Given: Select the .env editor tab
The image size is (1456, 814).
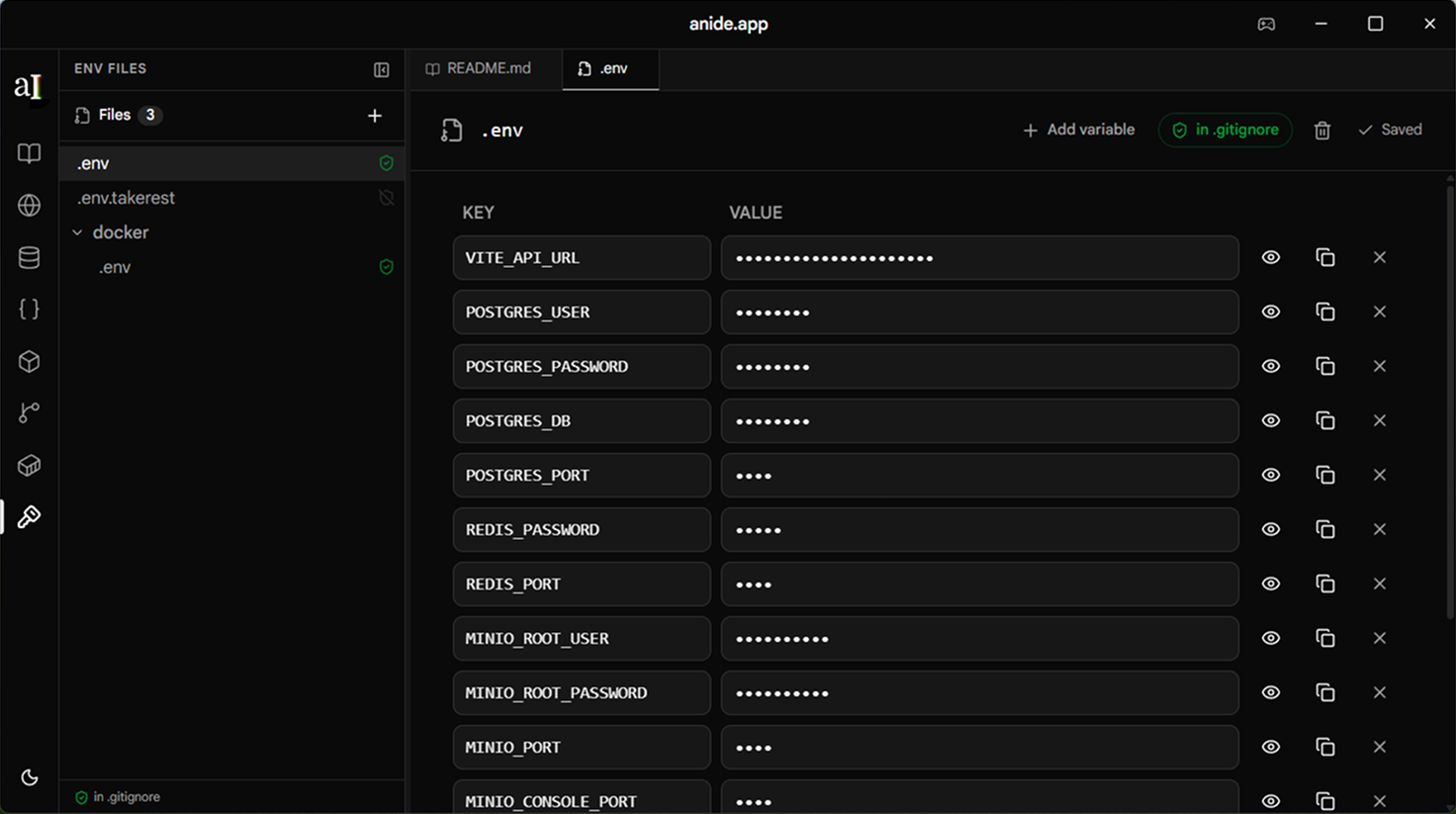Looking at the screenshot, I should click(x=610, y=68).
